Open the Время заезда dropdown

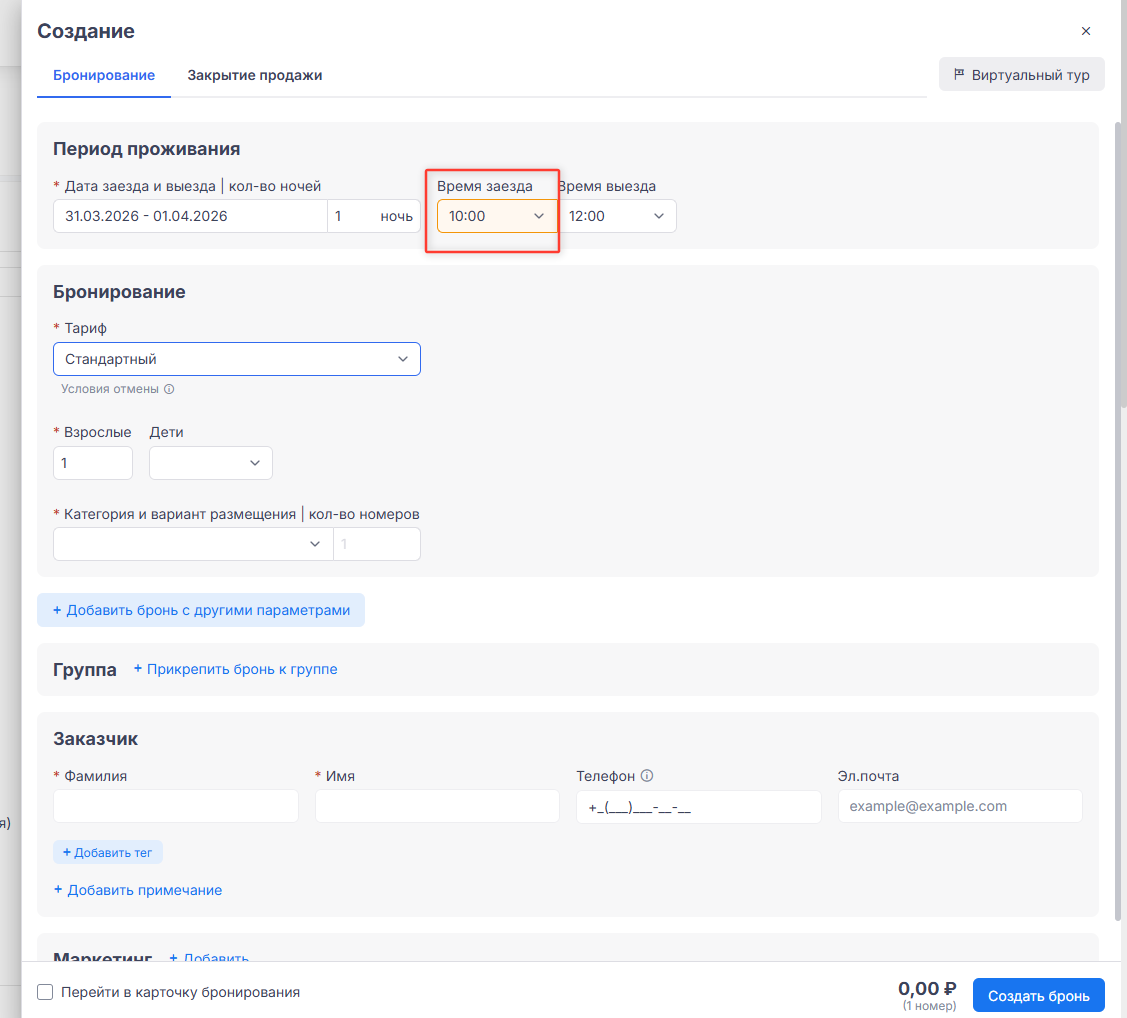pos(496,216)
